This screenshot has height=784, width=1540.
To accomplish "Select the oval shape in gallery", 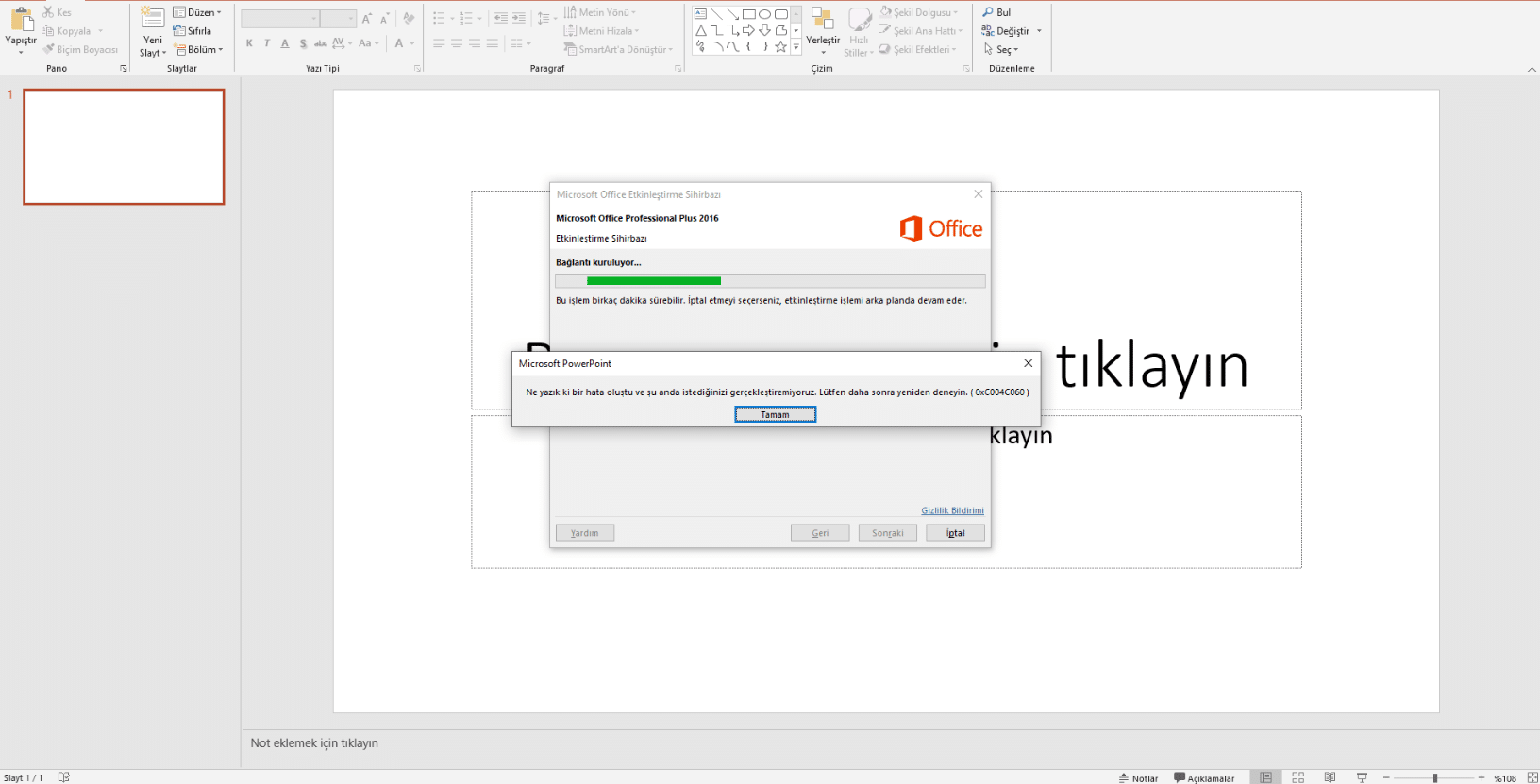I will click(765, 14).
